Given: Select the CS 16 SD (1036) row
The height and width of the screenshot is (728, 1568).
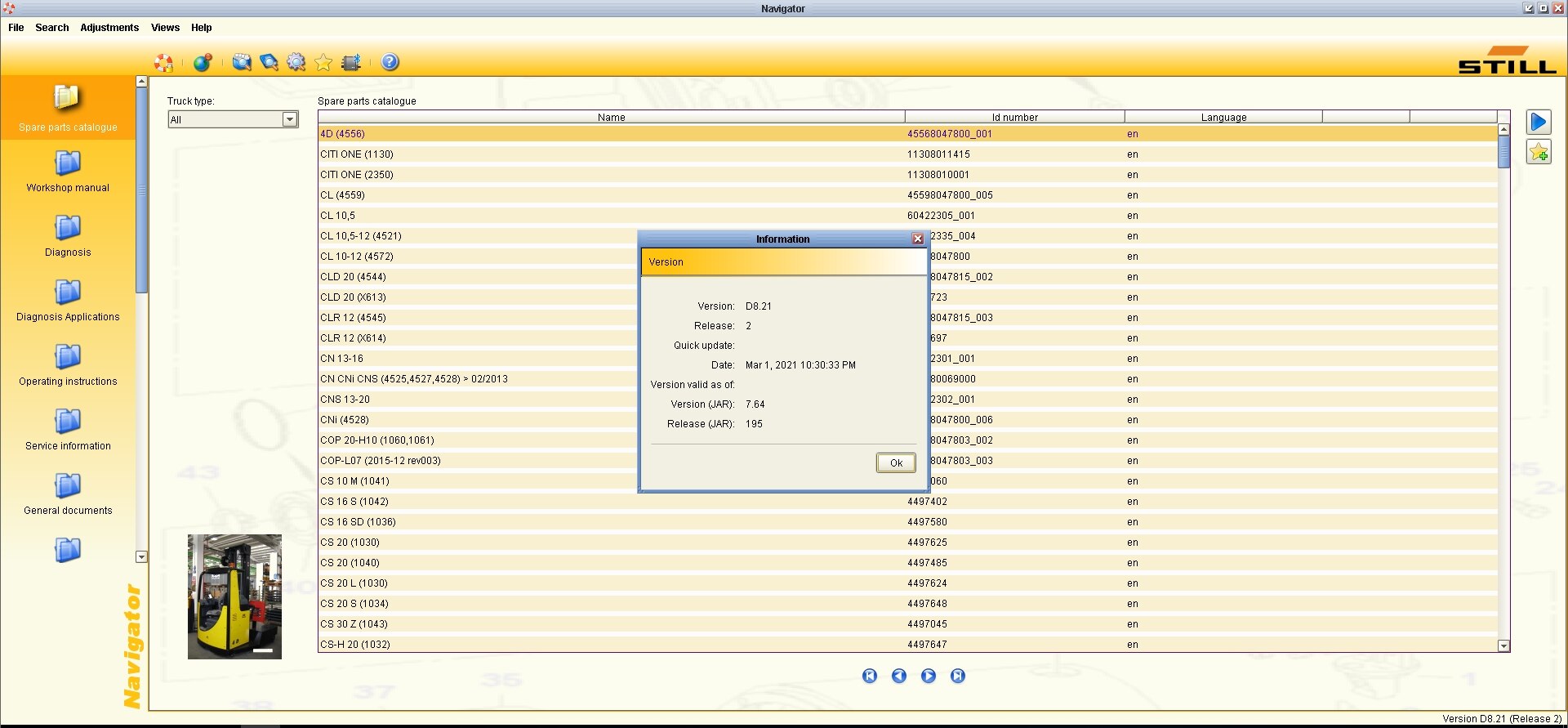Looking at the screenshot, I should (907, 522).
